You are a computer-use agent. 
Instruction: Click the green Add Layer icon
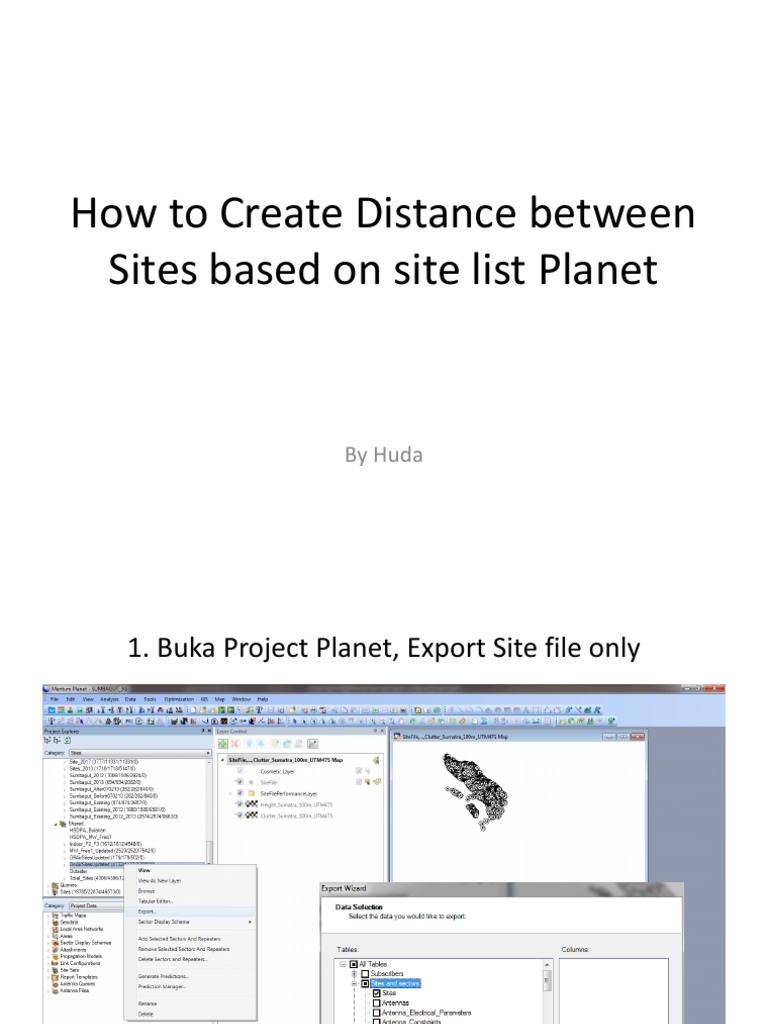223,744
